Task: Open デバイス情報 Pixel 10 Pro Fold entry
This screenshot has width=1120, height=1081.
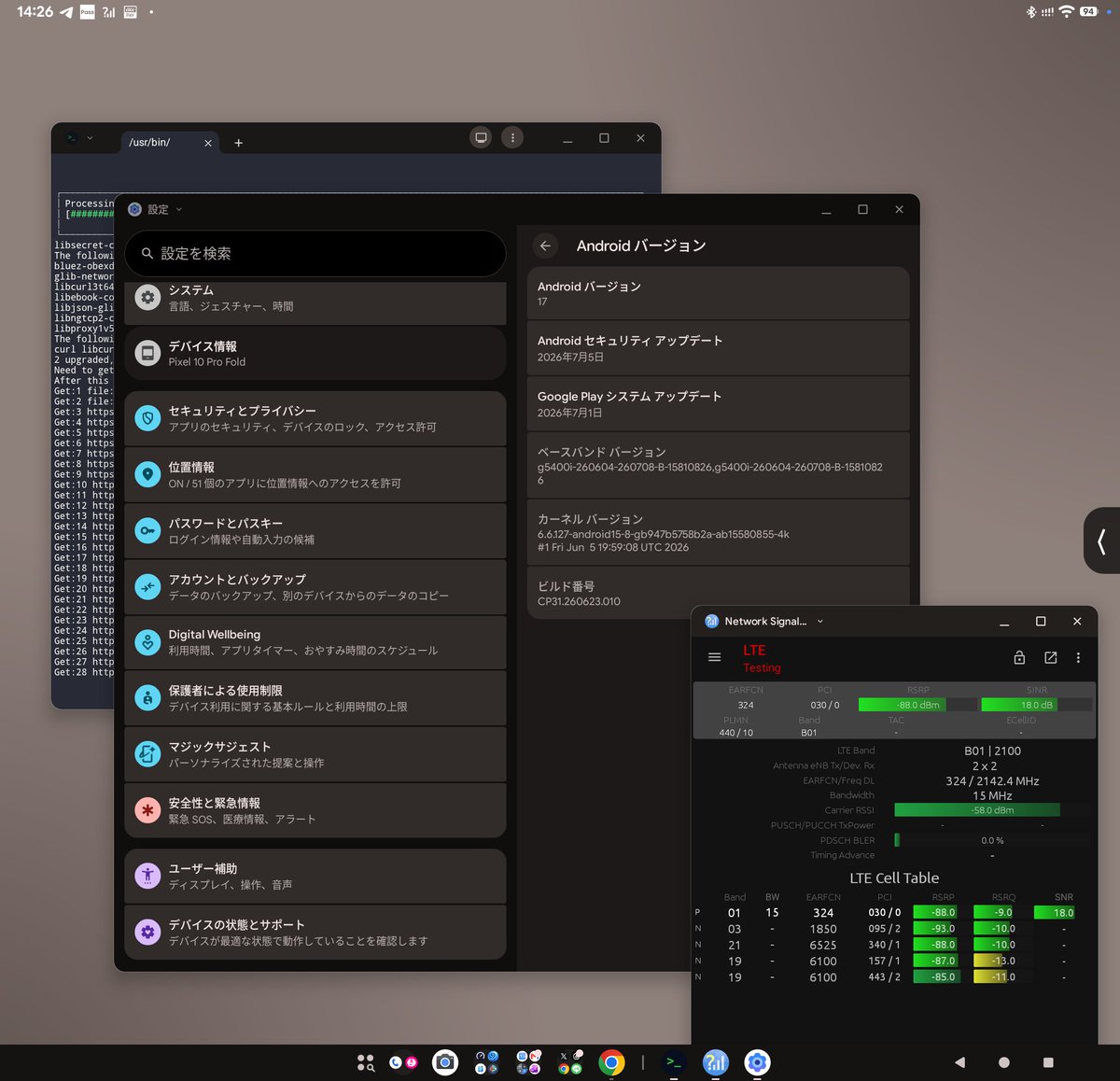Action: click(315, 353)
